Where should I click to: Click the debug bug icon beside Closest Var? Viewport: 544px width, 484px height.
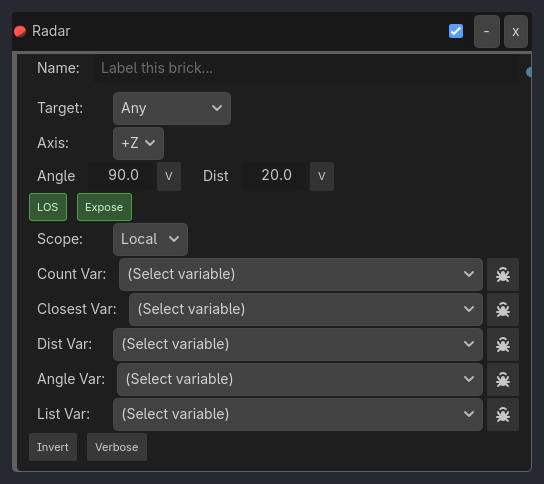(x=503, y=309)
